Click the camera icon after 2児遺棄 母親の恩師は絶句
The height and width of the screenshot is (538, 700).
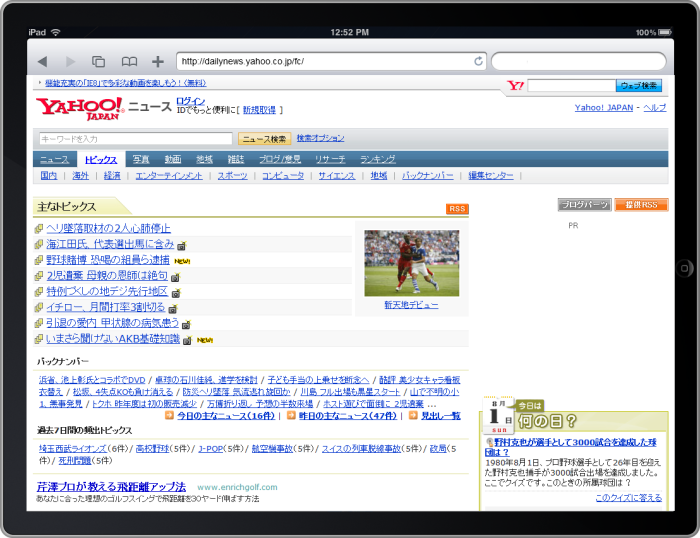tap(175, 277)
